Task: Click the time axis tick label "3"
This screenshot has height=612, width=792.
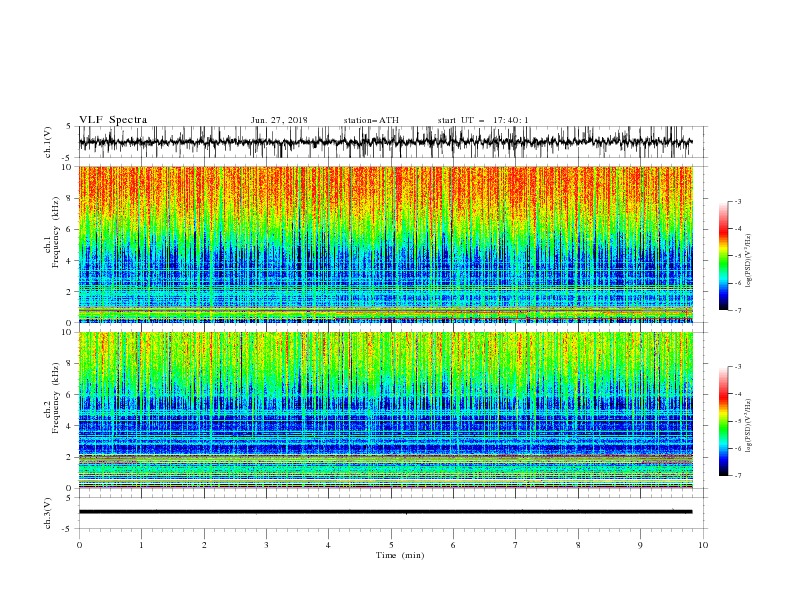Action: tap(266, 545)
